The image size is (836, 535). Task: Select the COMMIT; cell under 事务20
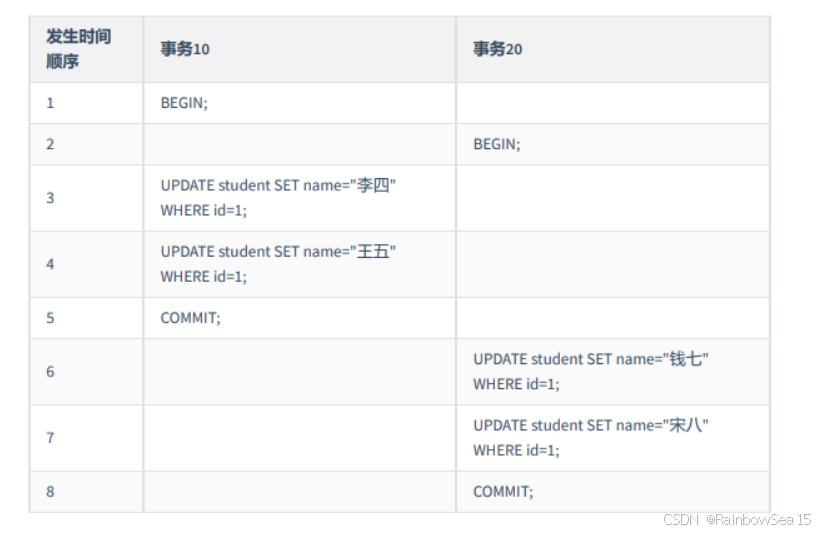(503, 491)
